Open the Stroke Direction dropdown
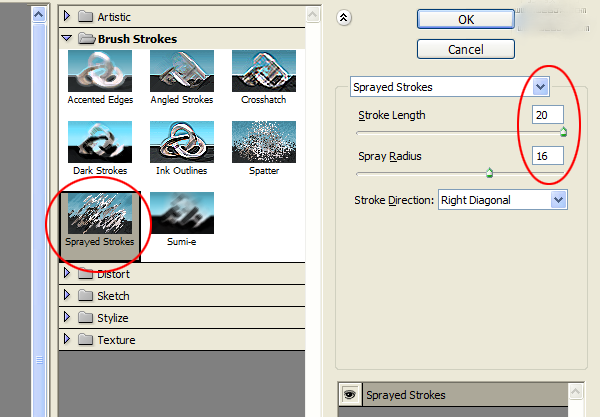This screenshot has height=417, width=600. click(x=558, y=200)
